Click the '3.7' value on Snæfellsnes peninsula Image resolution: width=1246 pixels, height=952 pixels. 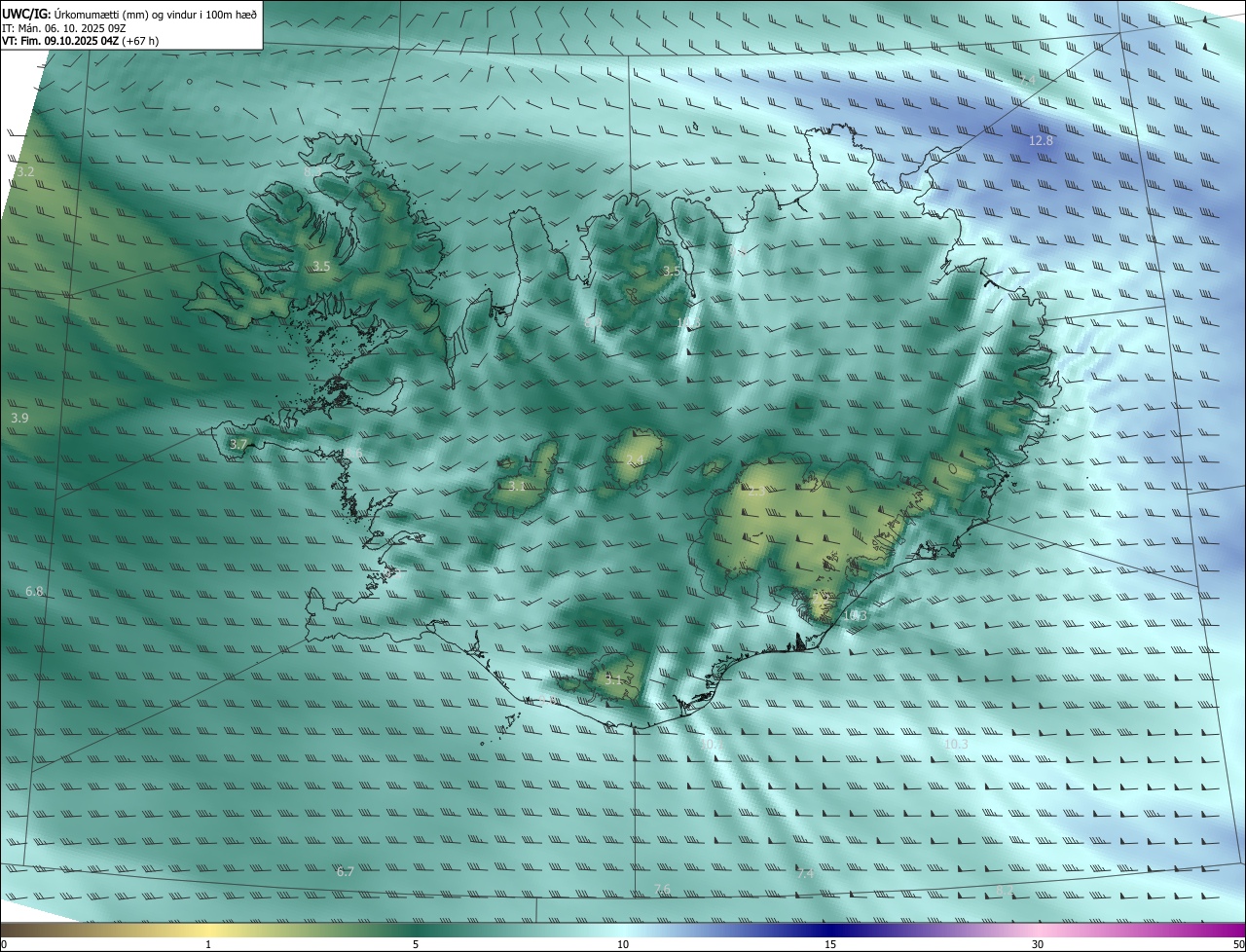click(238, 444)
